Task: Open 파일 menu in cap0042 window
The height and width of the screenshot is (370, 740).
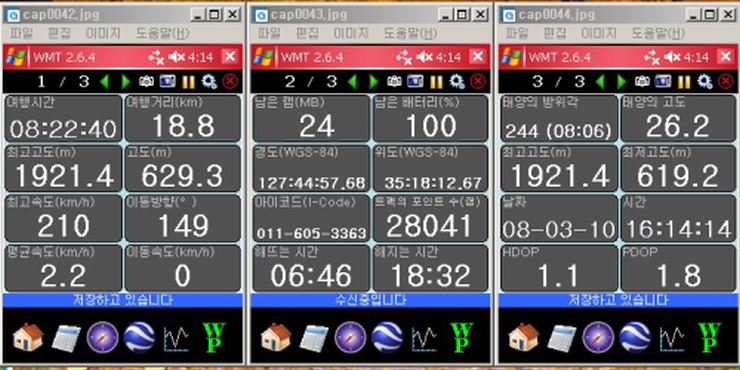Action: point(20,33)
